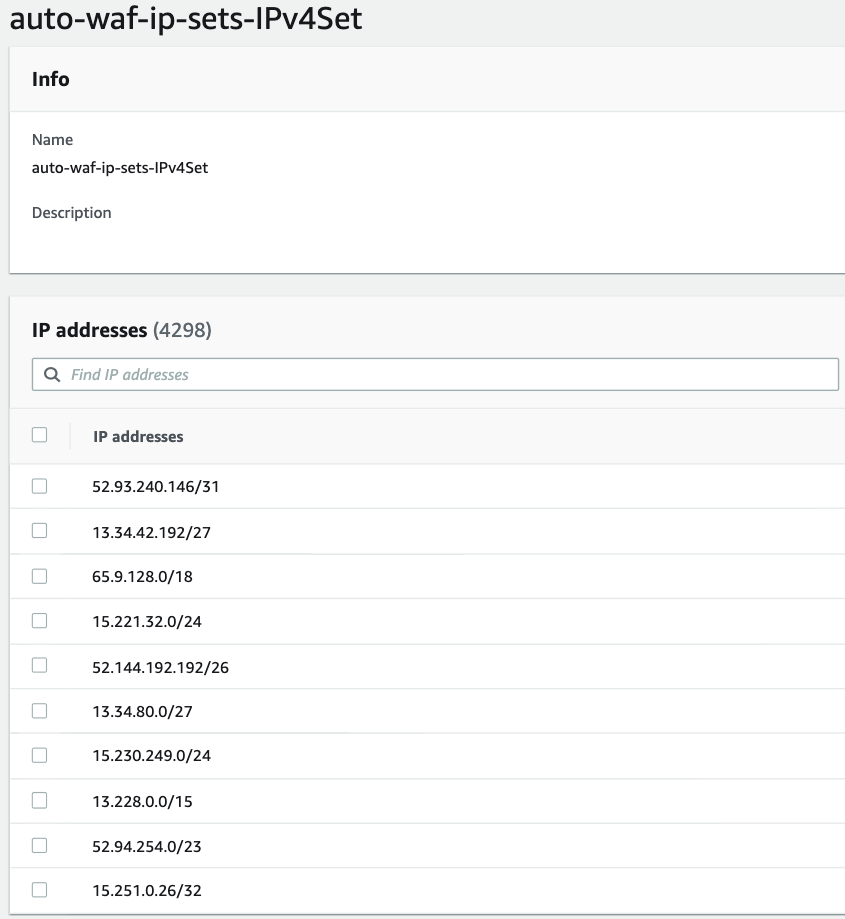
Task: Tick the box next to 52.94.254.0/23
Action: [x=39, y=846]
